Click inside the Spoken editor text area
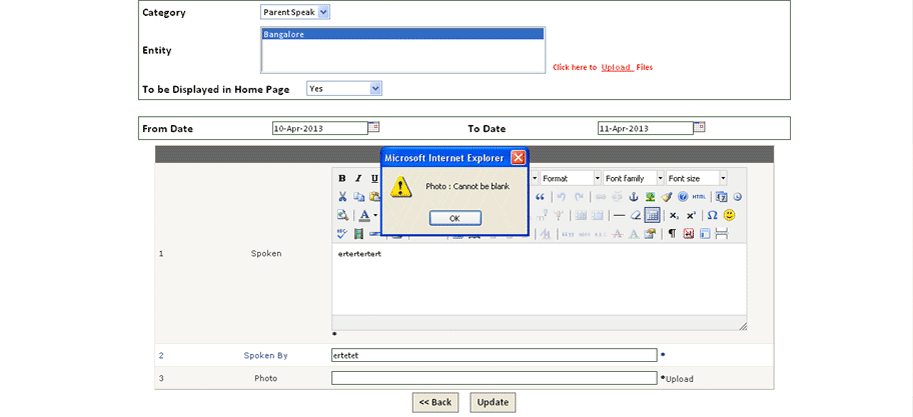Image resolution: width=913 pixels, height=417 pixels. 539,280
